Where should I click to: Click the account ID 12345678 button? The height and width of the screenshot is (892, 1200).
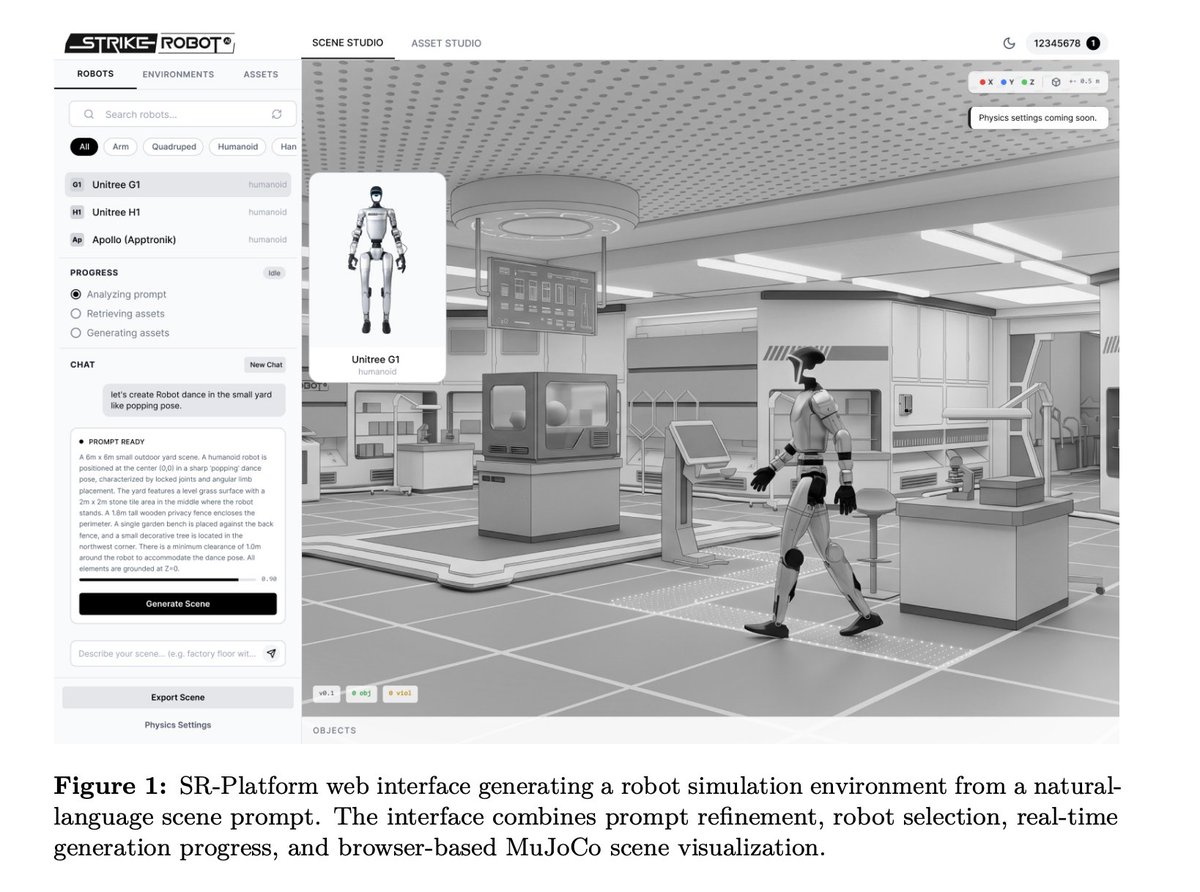click(x=1066, y=43)
